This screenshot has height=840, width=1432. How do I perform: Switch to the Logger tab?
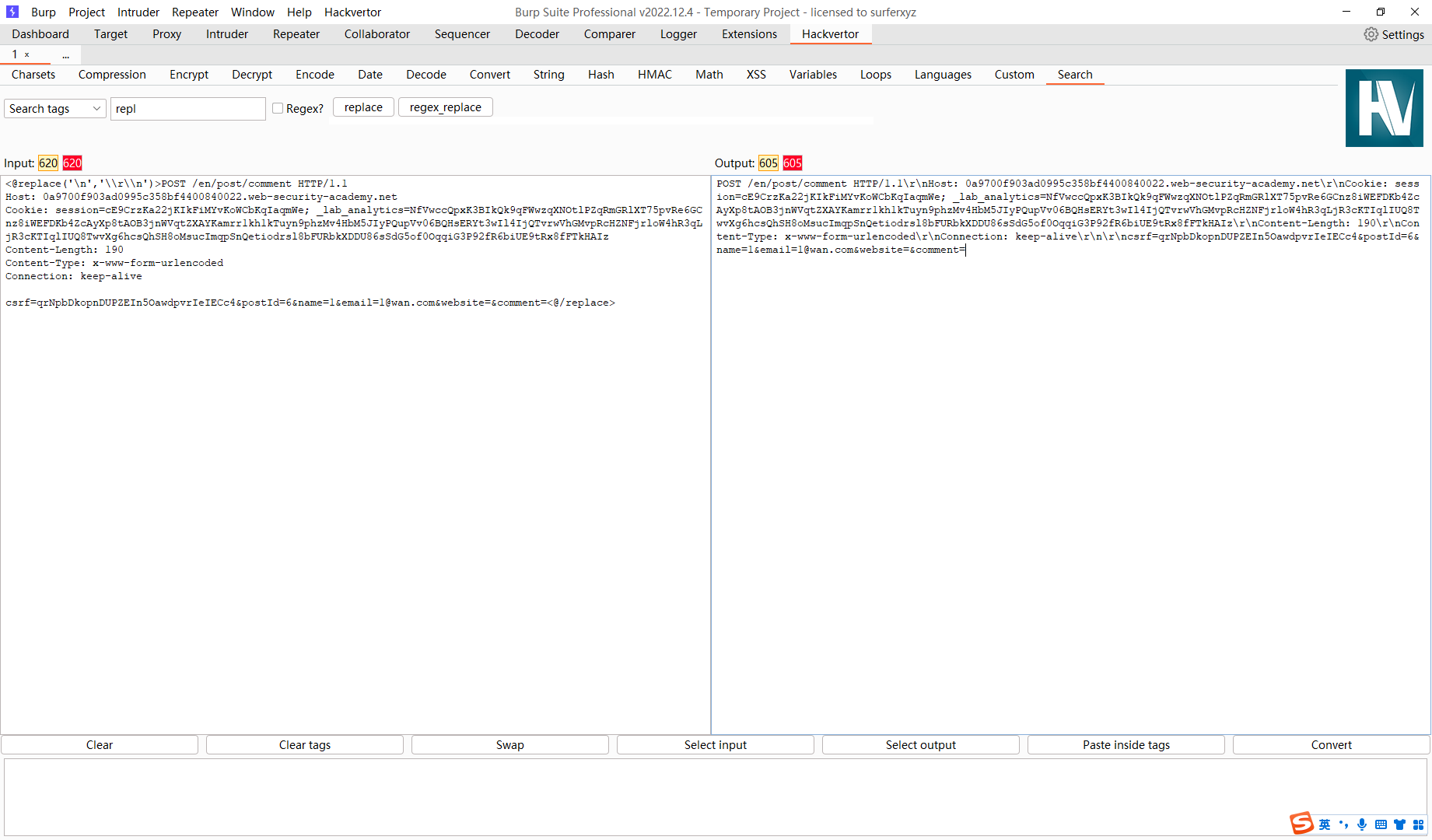[x=678, y=34]
